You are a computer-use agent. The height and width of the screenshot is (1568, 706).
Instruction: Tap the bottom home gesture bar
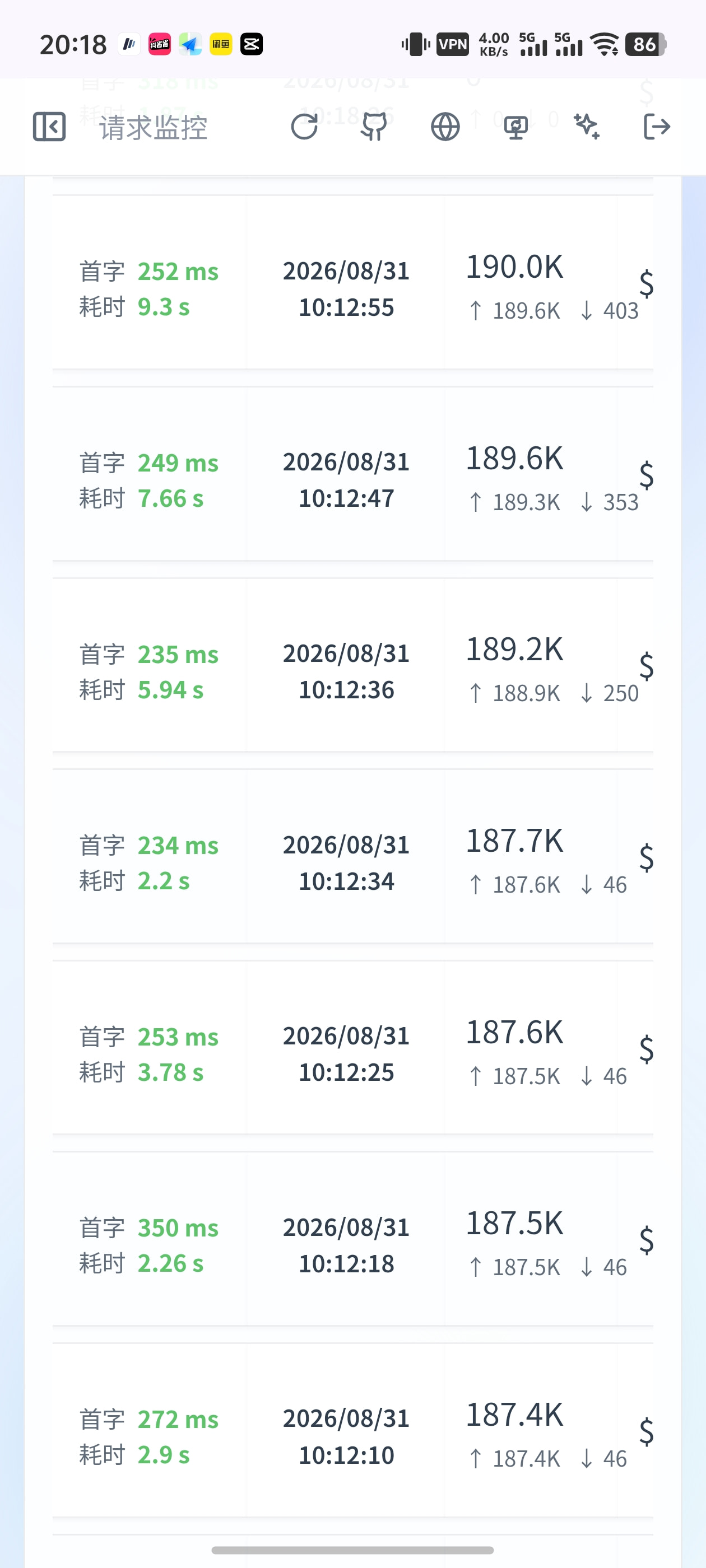coord(352,1550)
